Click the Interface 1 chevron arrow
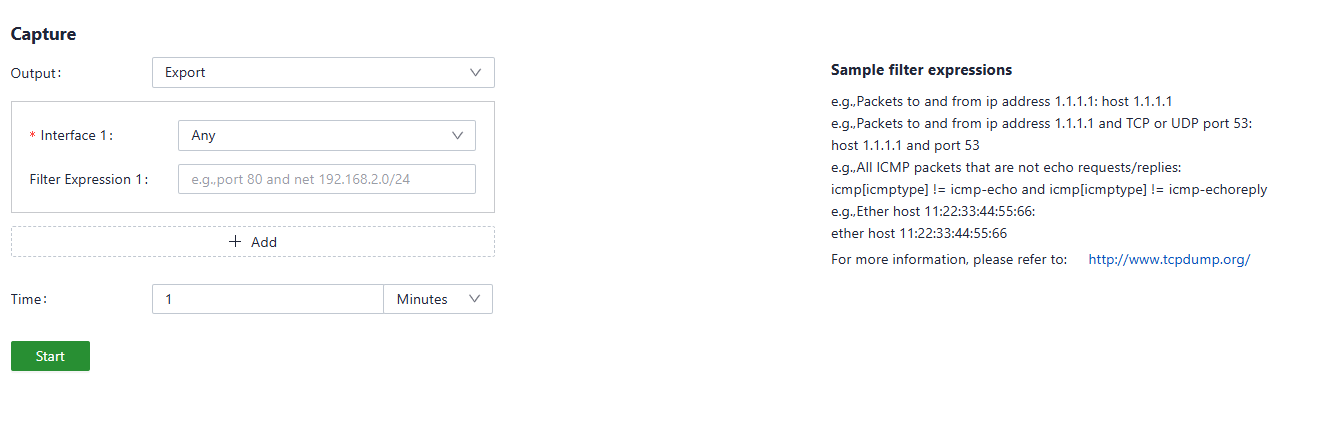Viewport: 1328px width, 433px height. tap(458, 136)
